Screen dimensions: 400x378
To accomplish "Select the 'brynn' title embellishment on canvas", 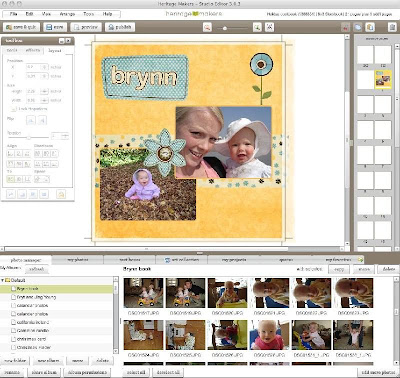I will click(145, 77).
